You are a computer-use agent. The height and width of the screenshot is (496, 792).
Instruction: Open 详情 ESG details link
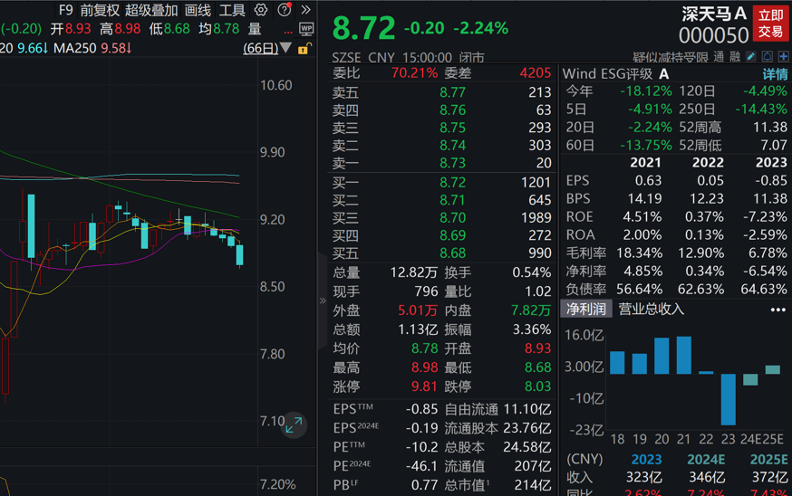775,74
